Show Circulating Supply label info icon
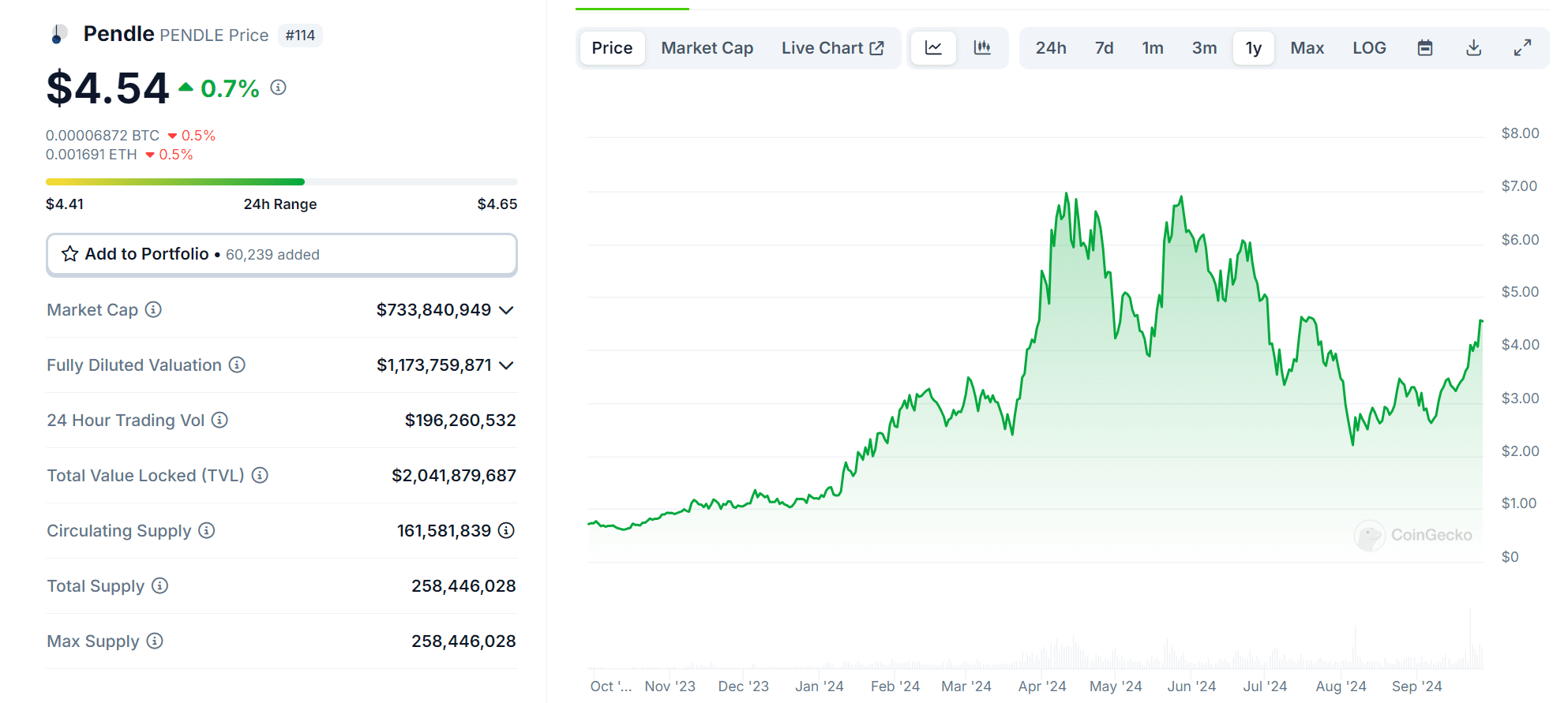The image size is (1568, 703). 207,530
